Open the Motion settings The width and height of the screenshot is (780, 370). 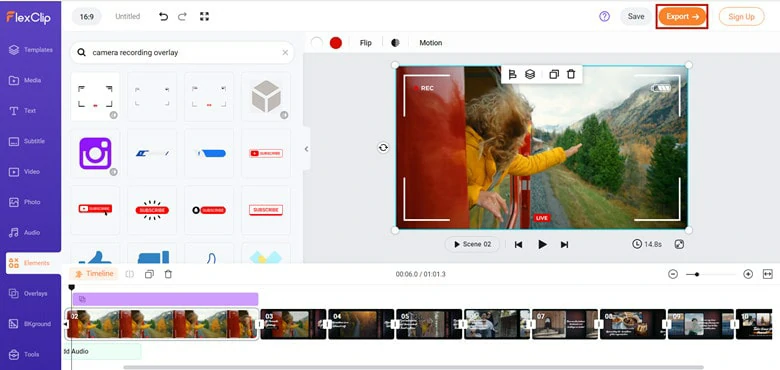[430, 43]
